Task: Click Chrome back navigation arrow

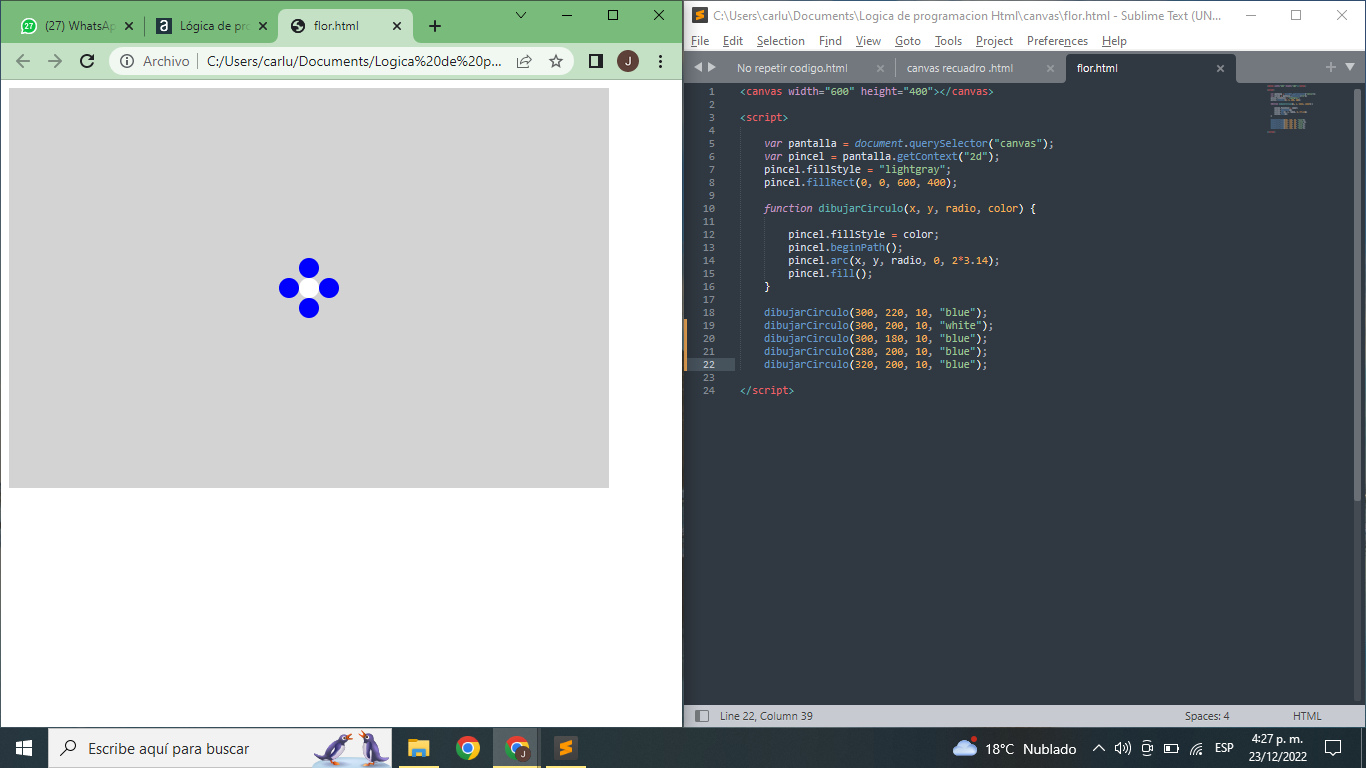Action: click(23, 61)
